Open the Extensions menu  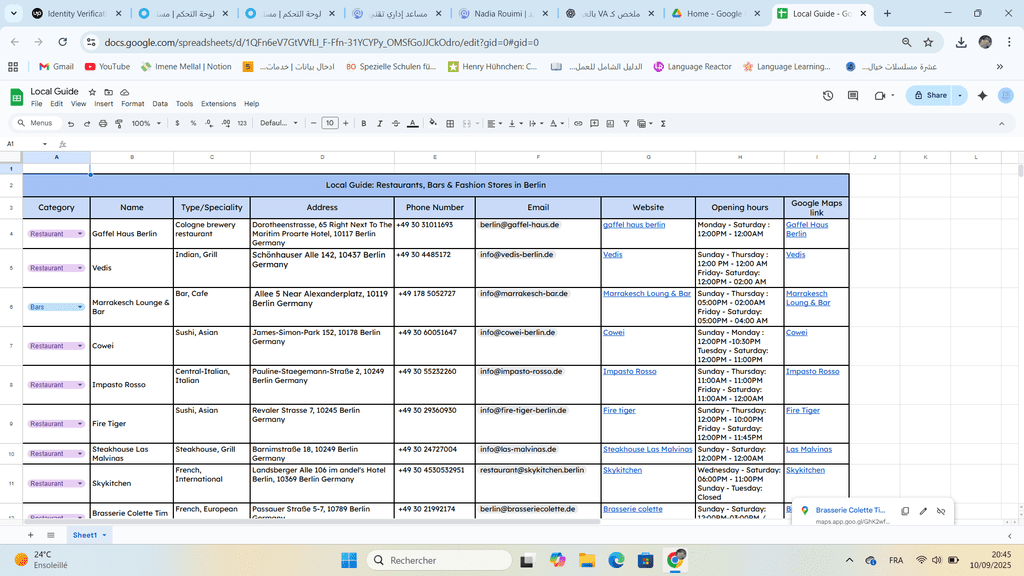tap(218, 104)
